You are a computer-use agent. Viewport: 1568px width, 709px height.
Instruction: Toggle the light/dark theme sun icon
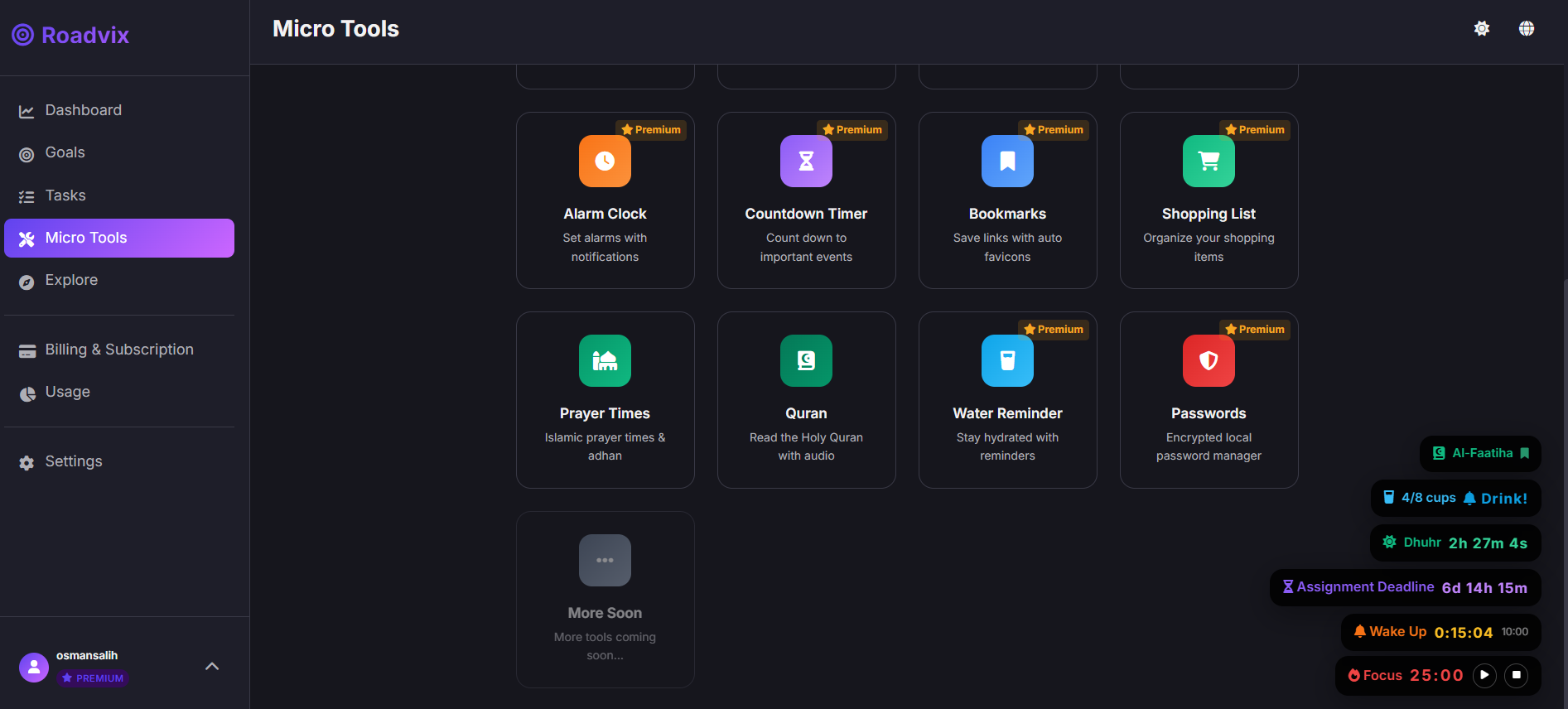(x=1482, y=29)
